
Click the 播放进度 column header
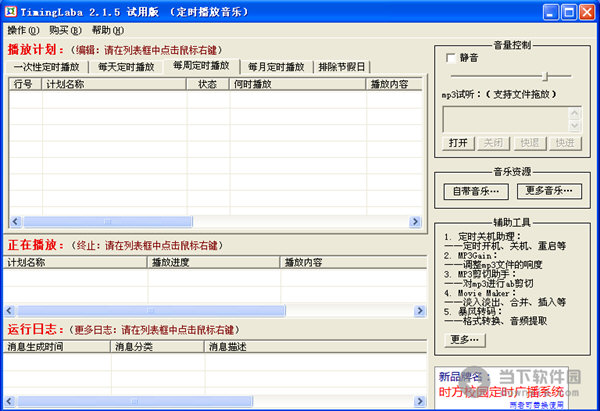[214, 262]
